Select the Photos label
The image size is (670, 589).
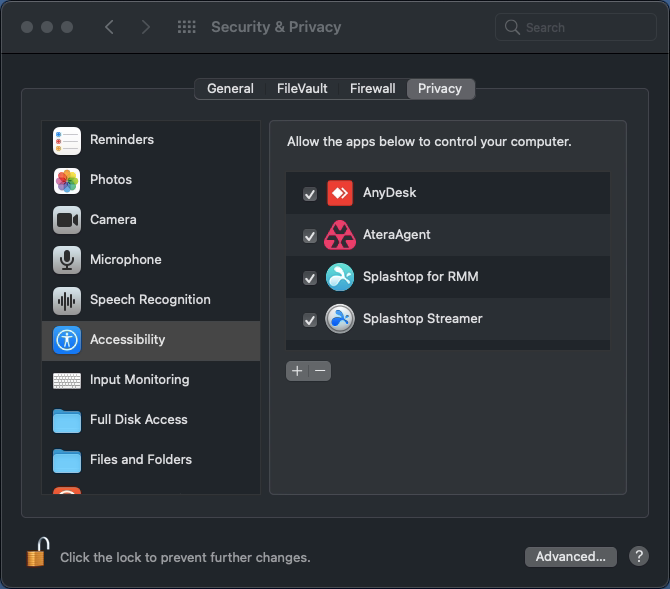click(111, 180)
